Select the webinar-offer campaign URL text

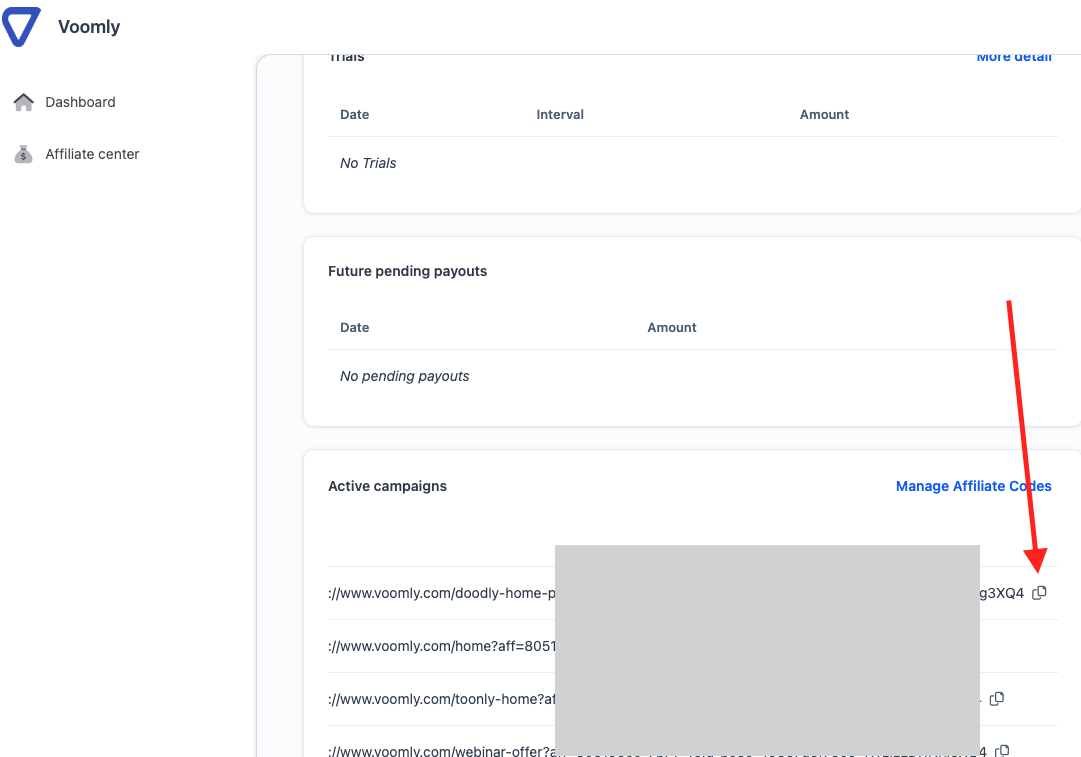441,751
